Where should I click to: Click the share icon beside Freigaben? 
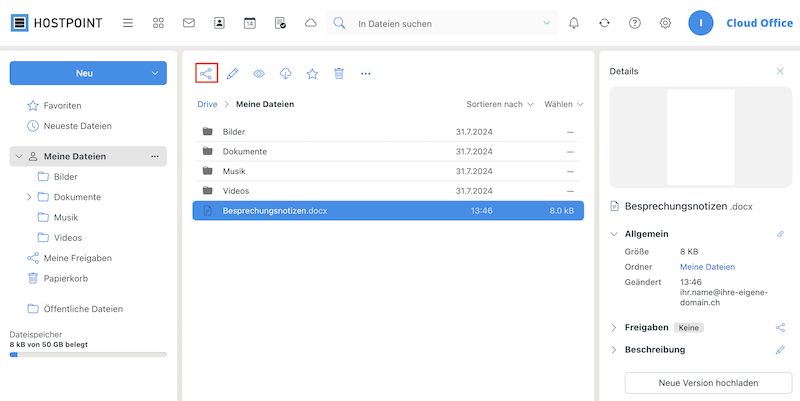click(780, 328)
